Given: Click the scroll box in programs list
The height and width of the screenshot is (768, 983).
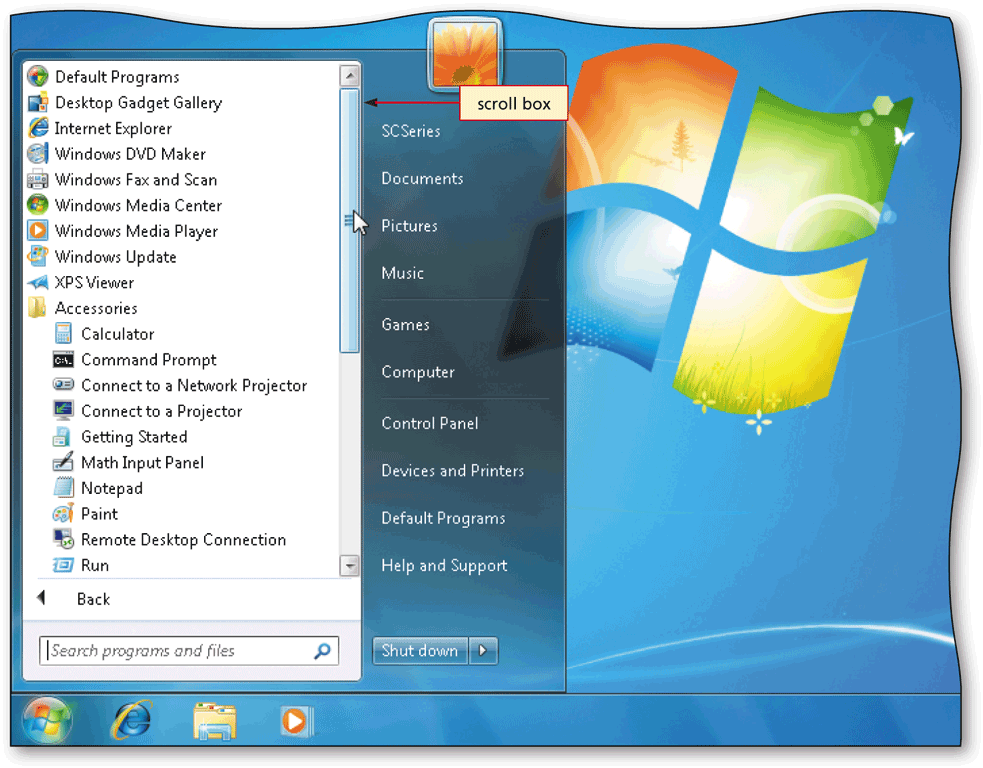Looking at the screenshot, I should click(x=349, y=220).
